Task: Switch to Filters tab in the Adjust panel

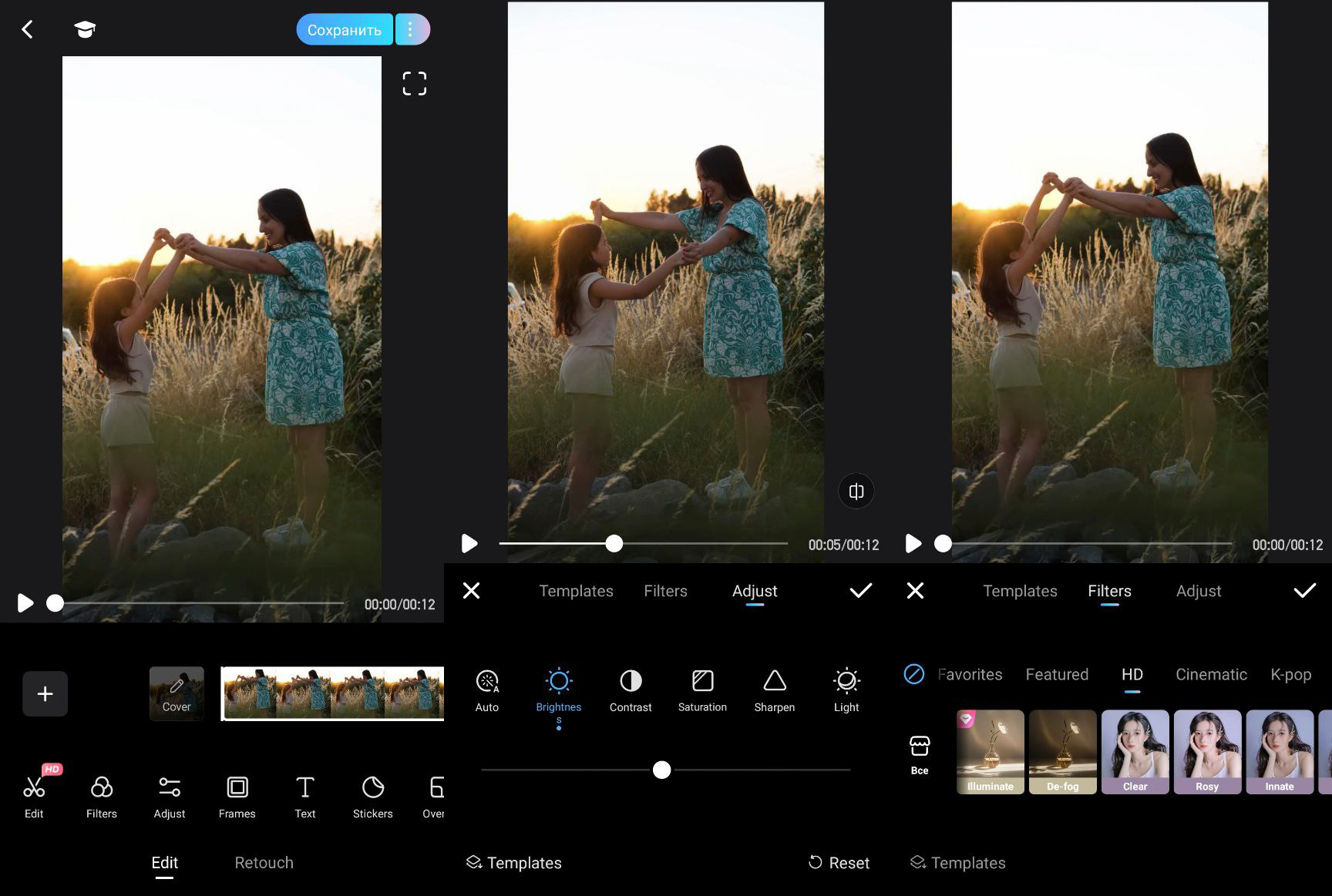Action: pos(666,591)
